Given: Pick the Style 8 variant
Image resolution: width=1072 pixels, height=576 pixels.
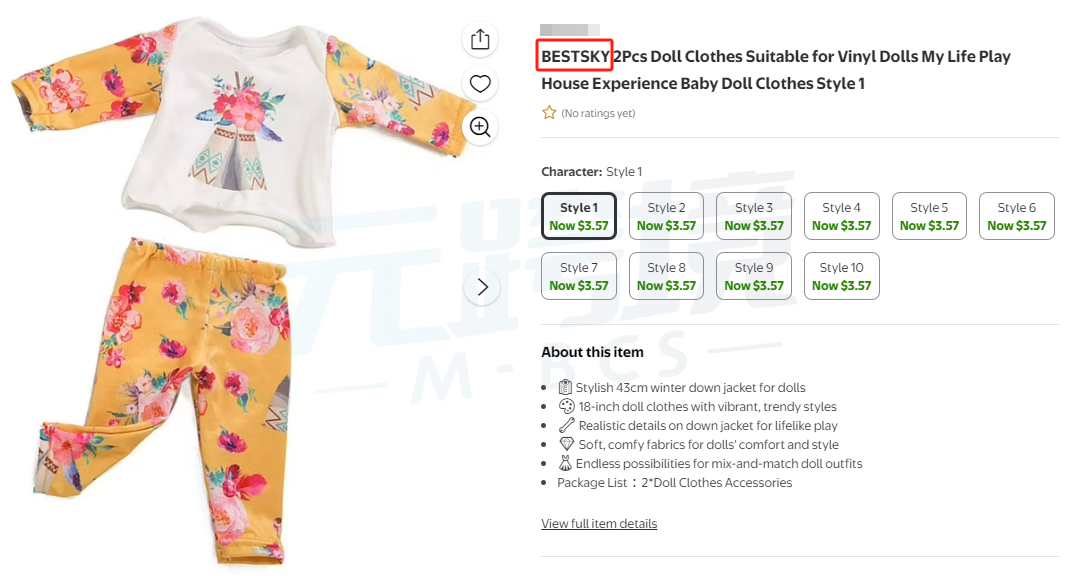Looking at the screenshot, I should [x=666, y=276].
